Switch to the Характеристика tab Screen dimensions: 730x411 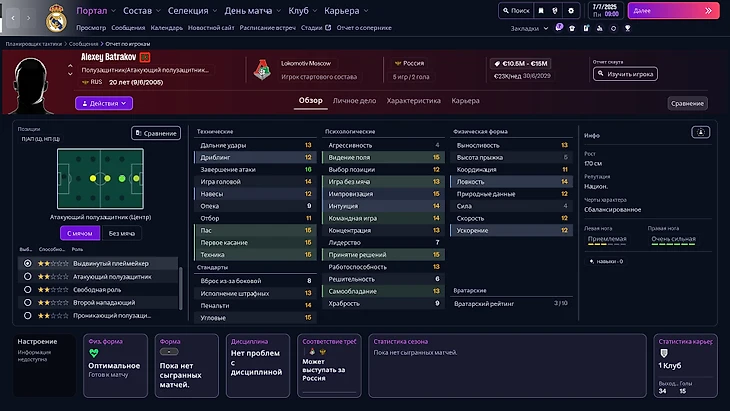413,101
